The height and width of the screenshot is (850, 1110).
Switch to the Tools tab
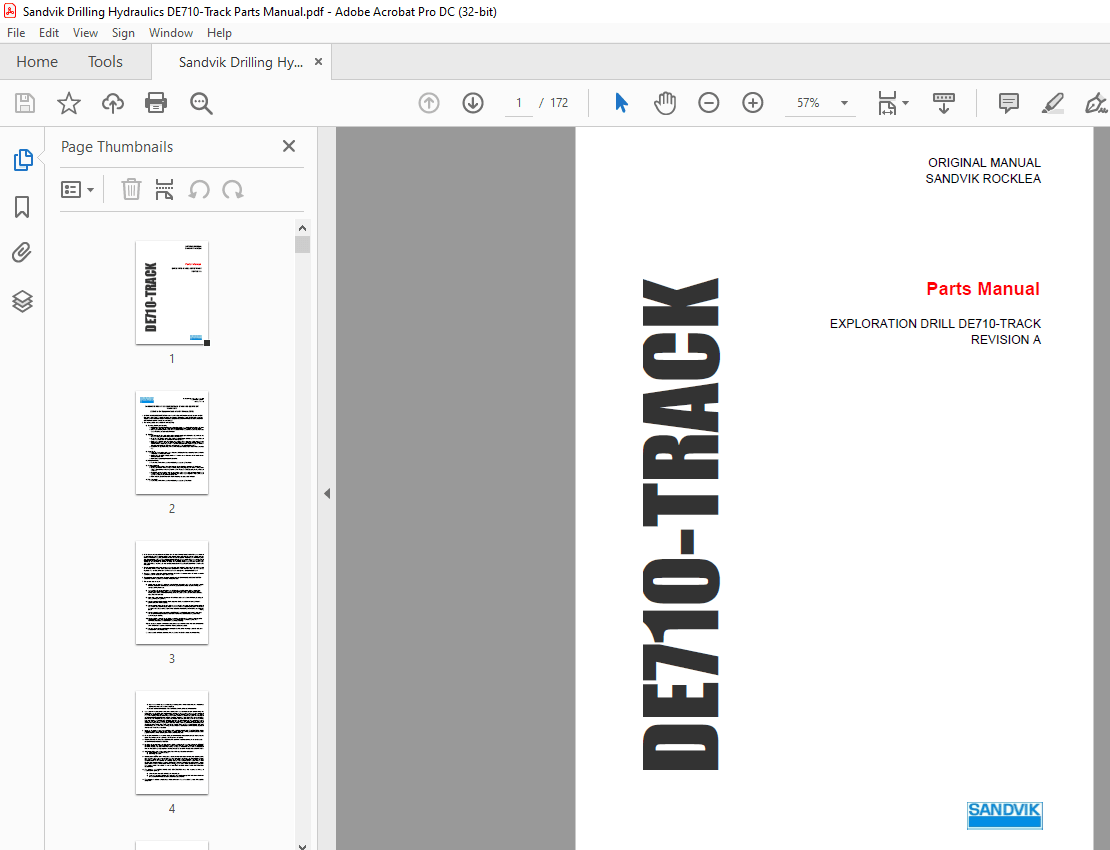click(105, 62)
